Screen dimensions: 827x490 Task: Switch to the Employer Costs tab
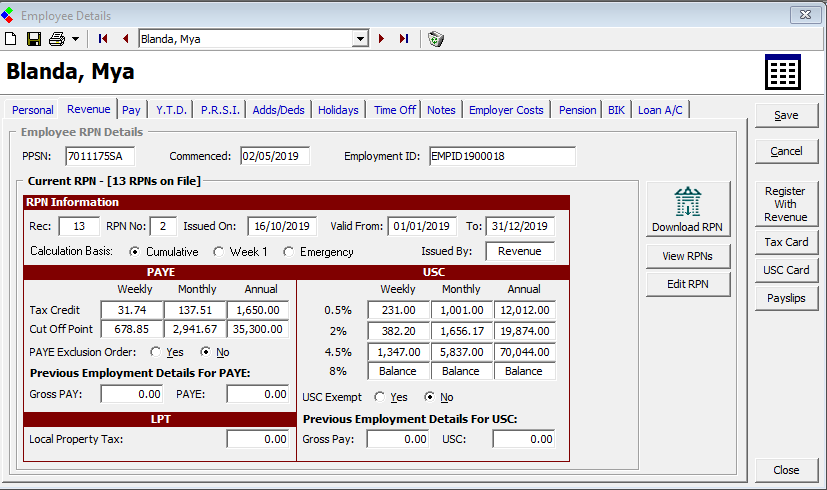(x=506, y=110)
